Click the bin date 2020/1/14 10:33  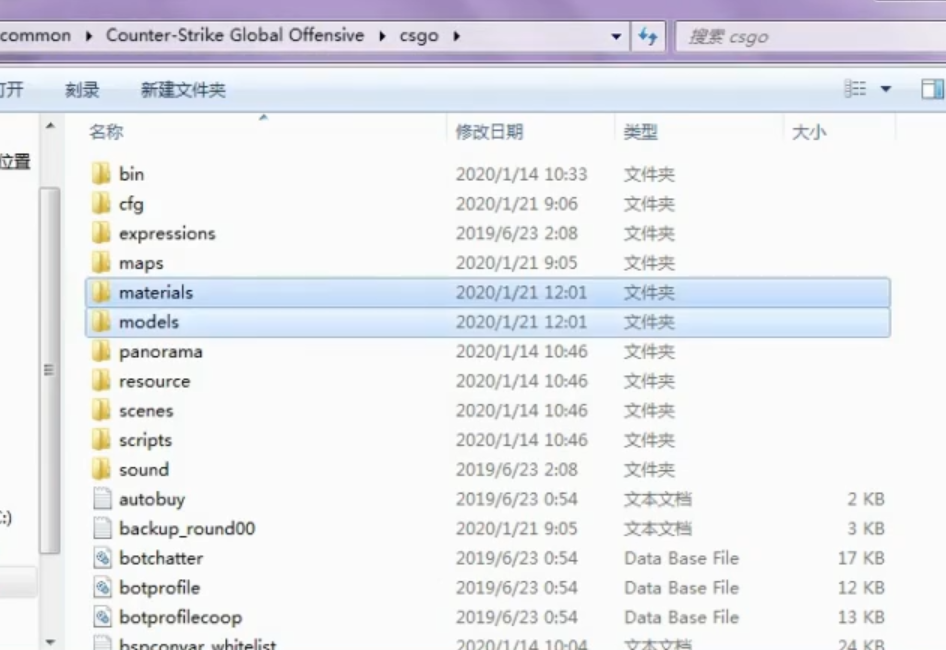pyautogui.click(x=521, y=174)
